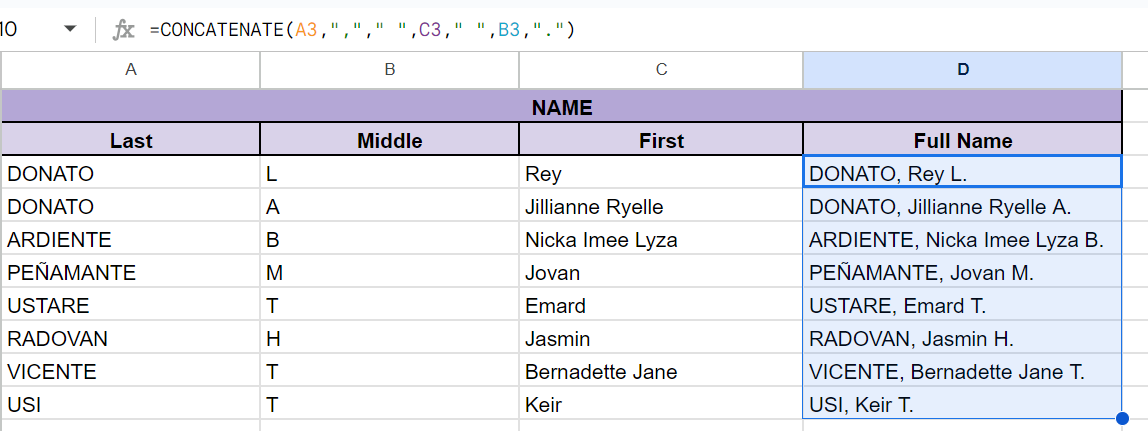The height and width of the screenshot is (431, 1148).
Task: Click the blue fill handle dot
Action: pos(1121,418)
